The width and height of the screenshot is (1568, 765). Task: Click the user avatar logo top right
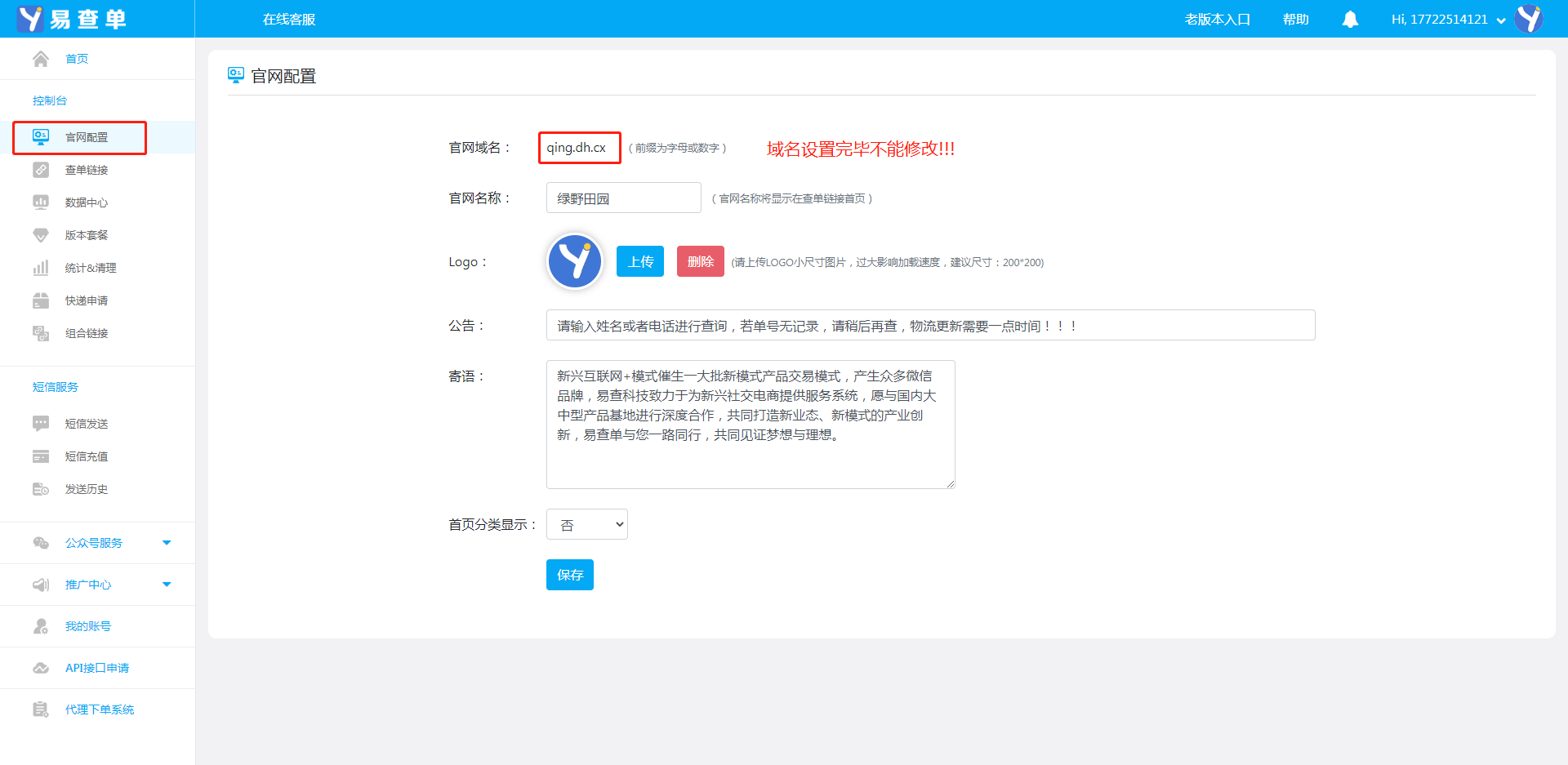point(1528,19)
